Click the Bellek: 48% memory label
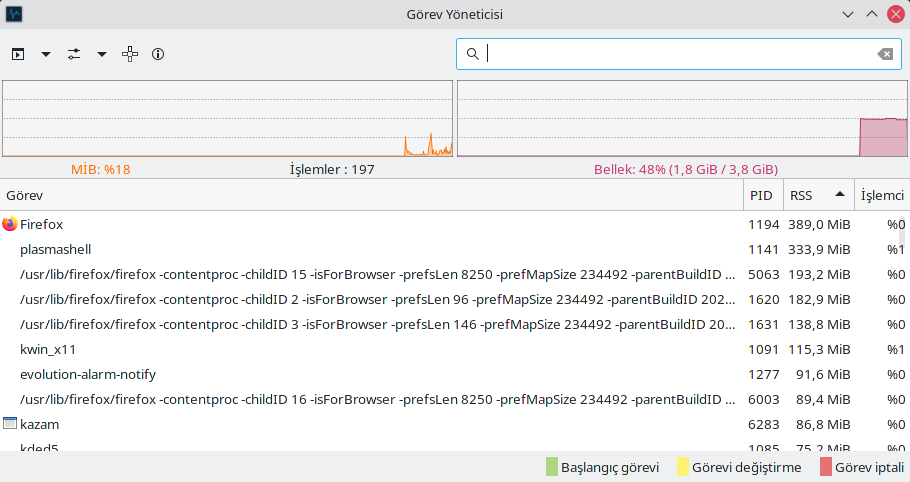Viewport: 910px width, 482px height. (686, 169)
